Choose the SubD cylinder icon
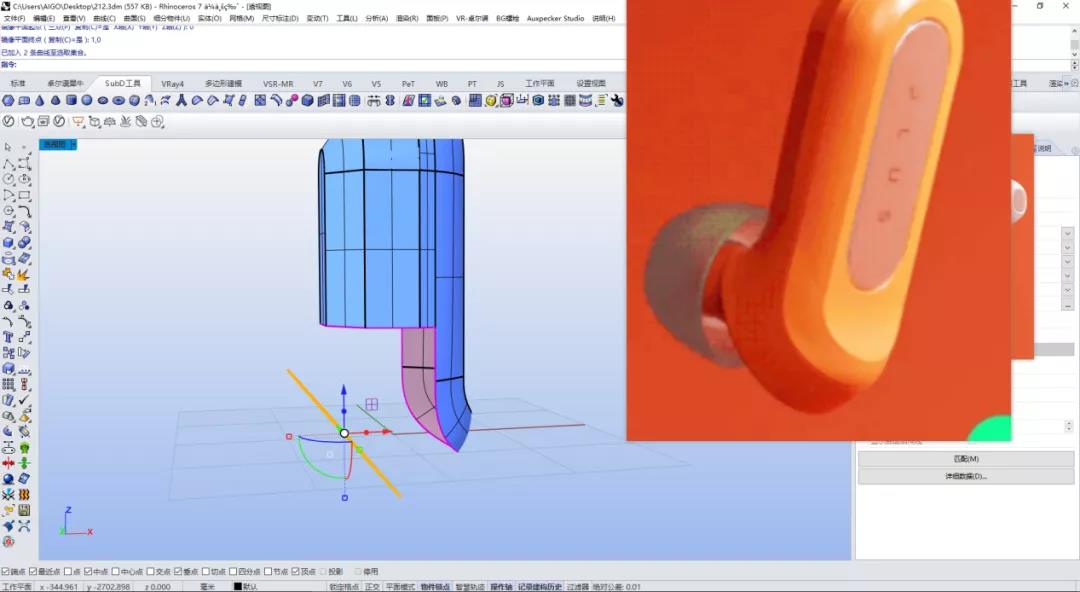 coord(71,101)
